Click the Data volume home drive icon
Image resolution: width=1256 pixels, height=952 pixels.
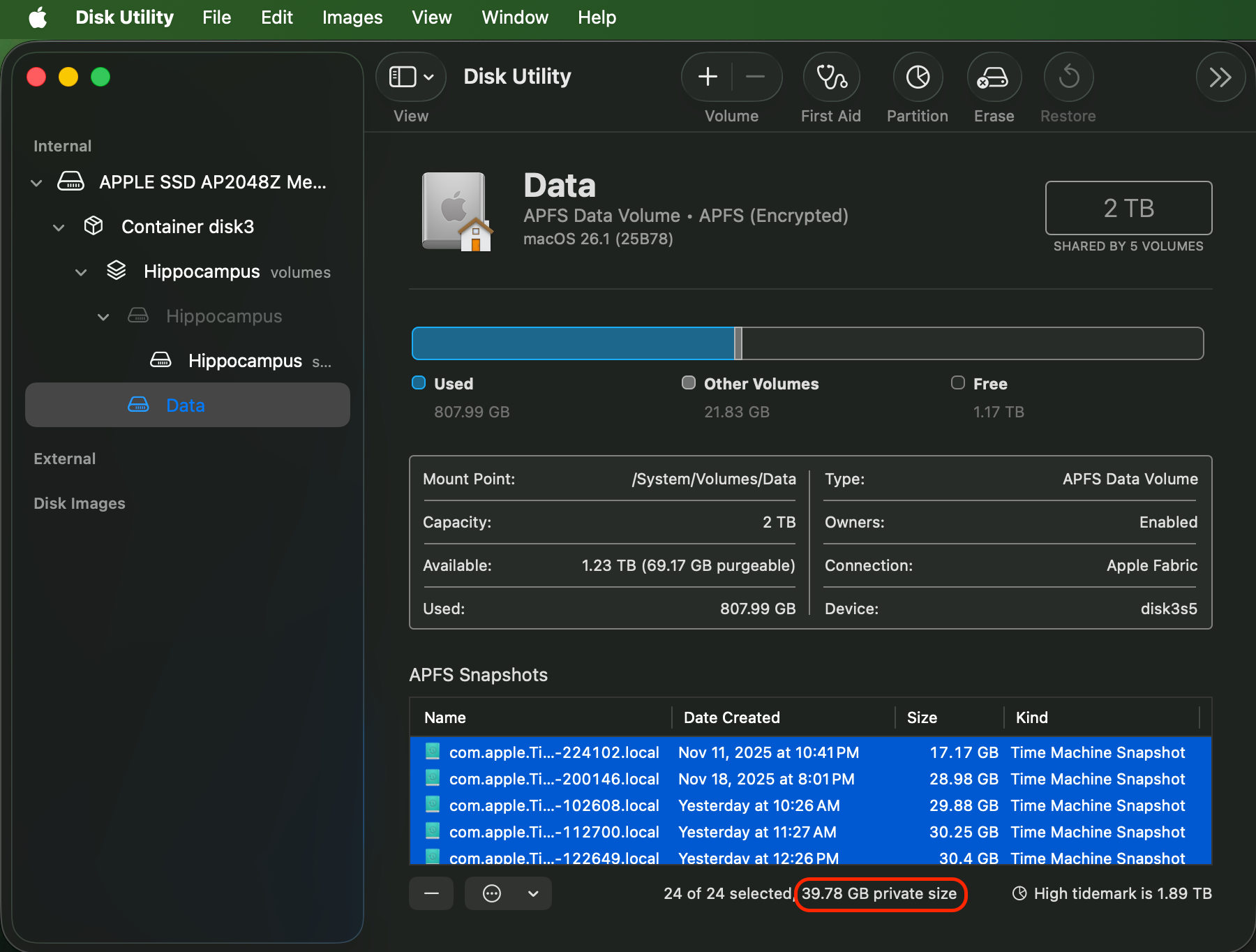(457, 211)
